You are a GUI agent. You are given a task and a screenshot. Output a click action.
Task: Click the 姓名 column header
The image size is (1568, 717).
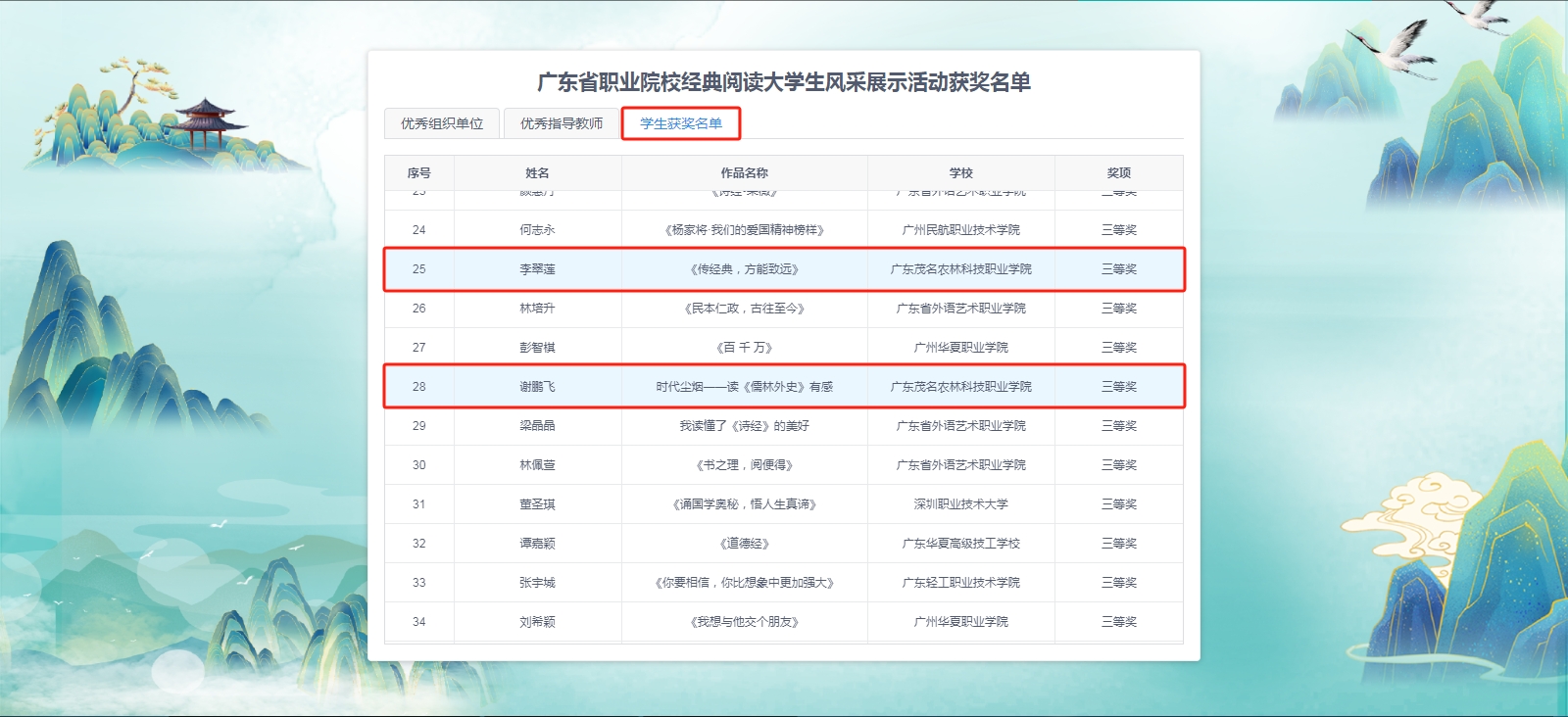pos(537,172)
